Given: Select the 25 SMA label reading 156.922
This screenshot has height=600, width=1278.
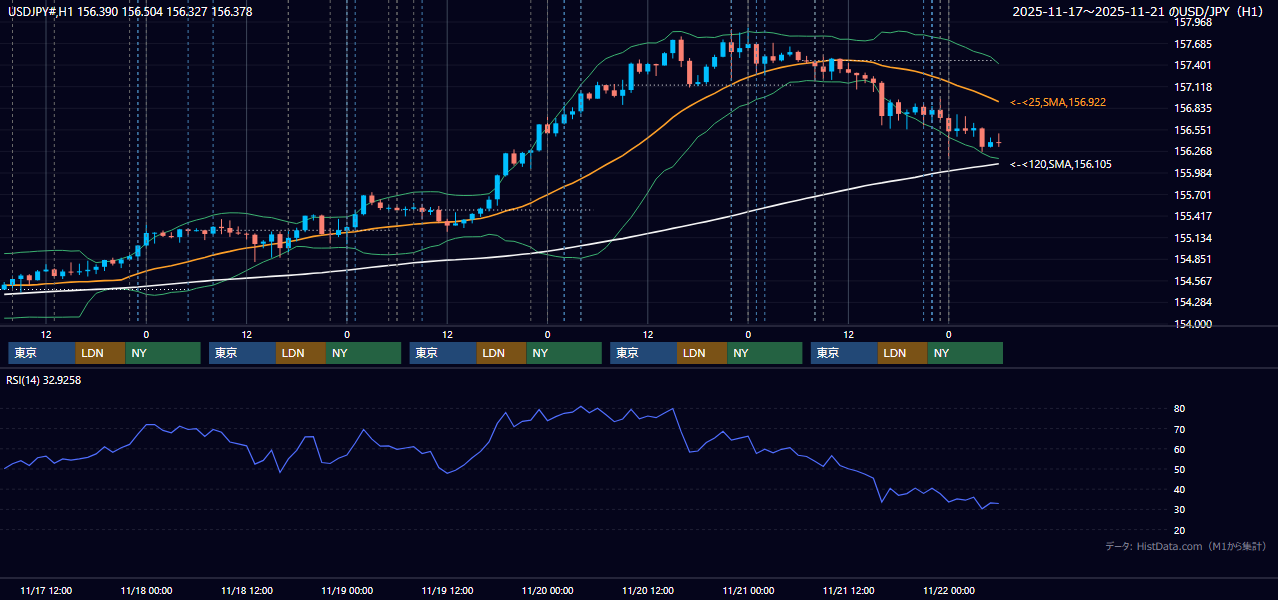Looking at the screenshot, I should (x=1058, y=102).
